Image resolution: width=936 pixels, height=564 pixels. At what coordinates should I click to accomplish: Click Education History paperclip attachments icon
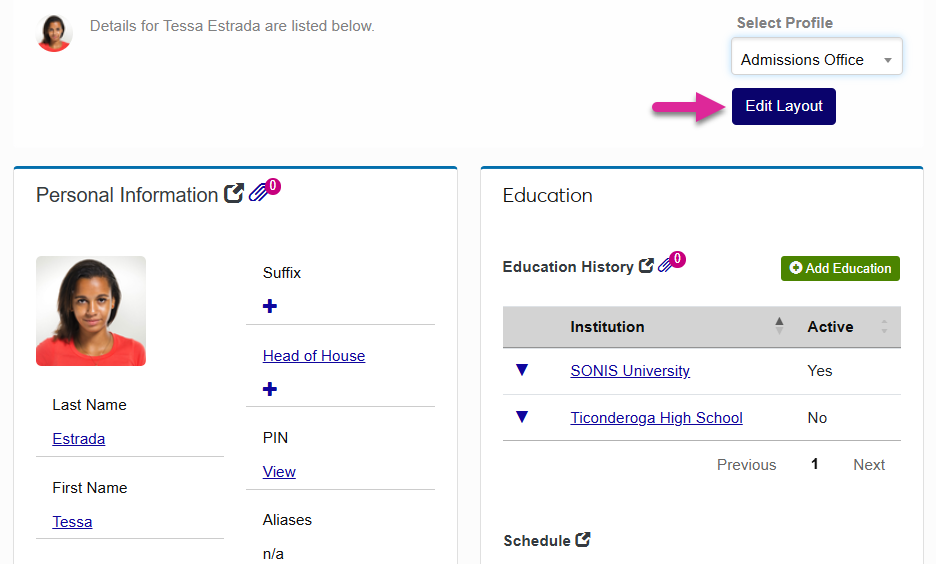(667, 266)
